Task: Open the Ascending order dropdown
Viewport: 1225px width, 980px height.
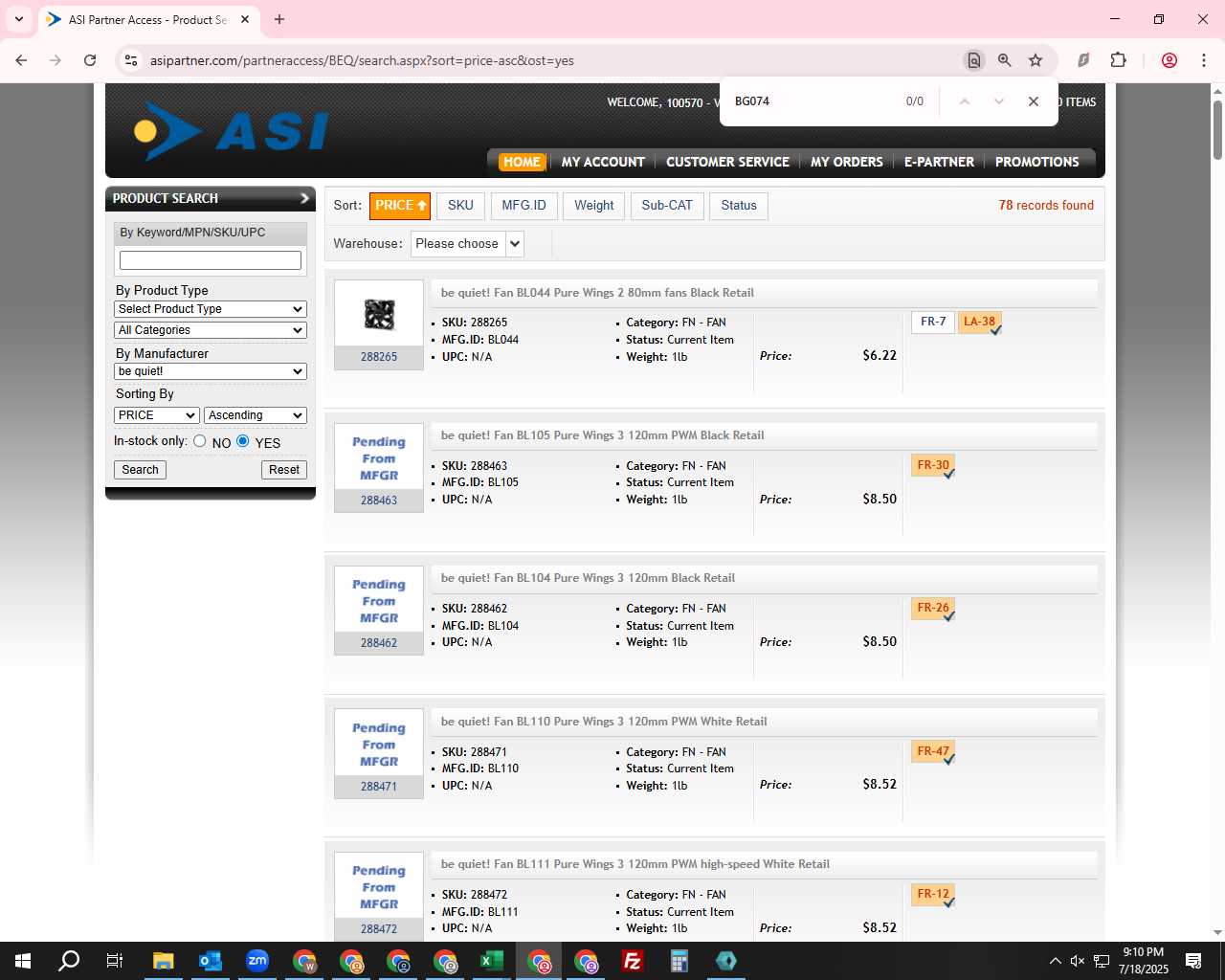Action: (256, 415)
